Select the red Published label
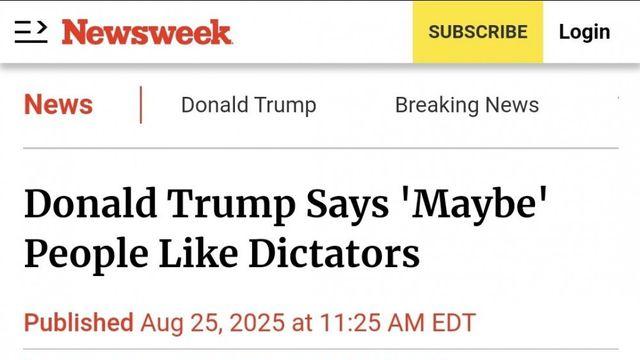Viewport: 640px width, 360px height. [79, 322]
